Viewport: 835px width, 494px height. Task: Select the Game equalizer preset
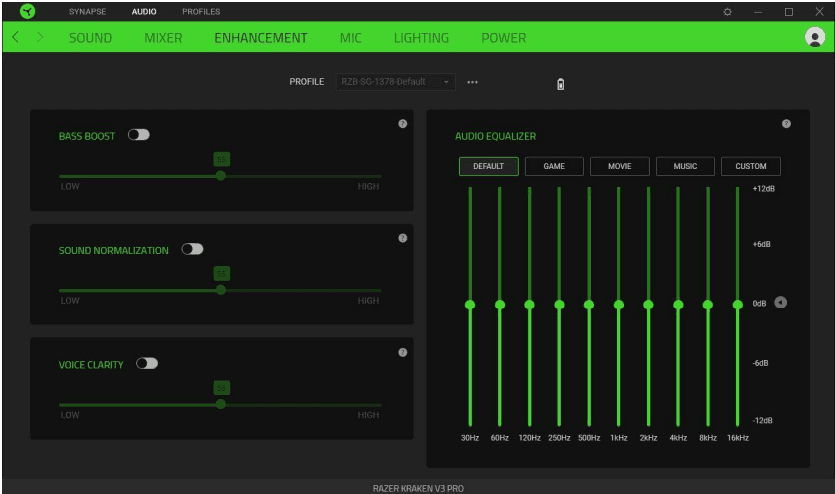click(554, 166)
